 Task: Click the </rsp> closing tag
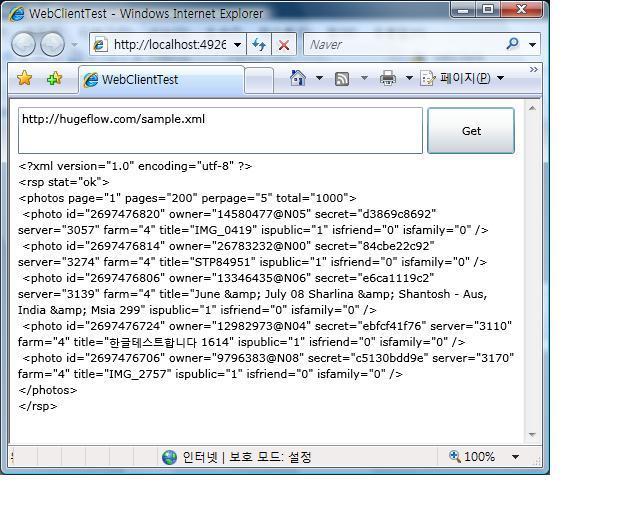(x=38, y=406)
